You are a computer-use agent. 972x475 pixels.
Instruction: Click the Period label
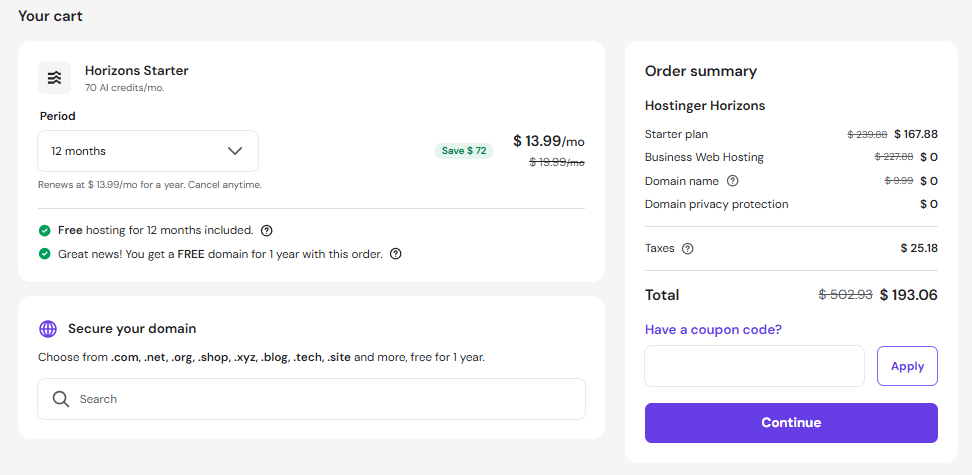(x=58, y=116)
